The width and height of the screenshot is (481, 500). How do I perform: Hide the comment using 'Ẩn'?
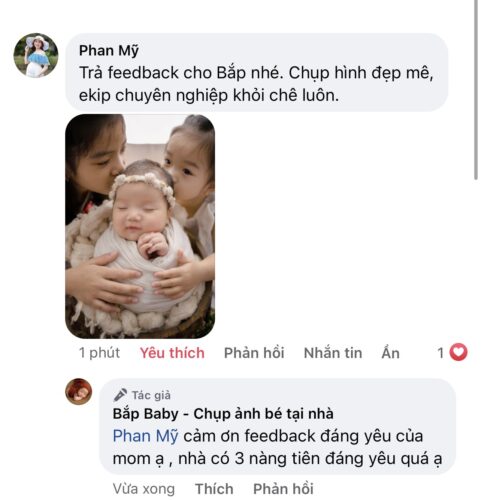pyautogui.click(x=390, y=353)
